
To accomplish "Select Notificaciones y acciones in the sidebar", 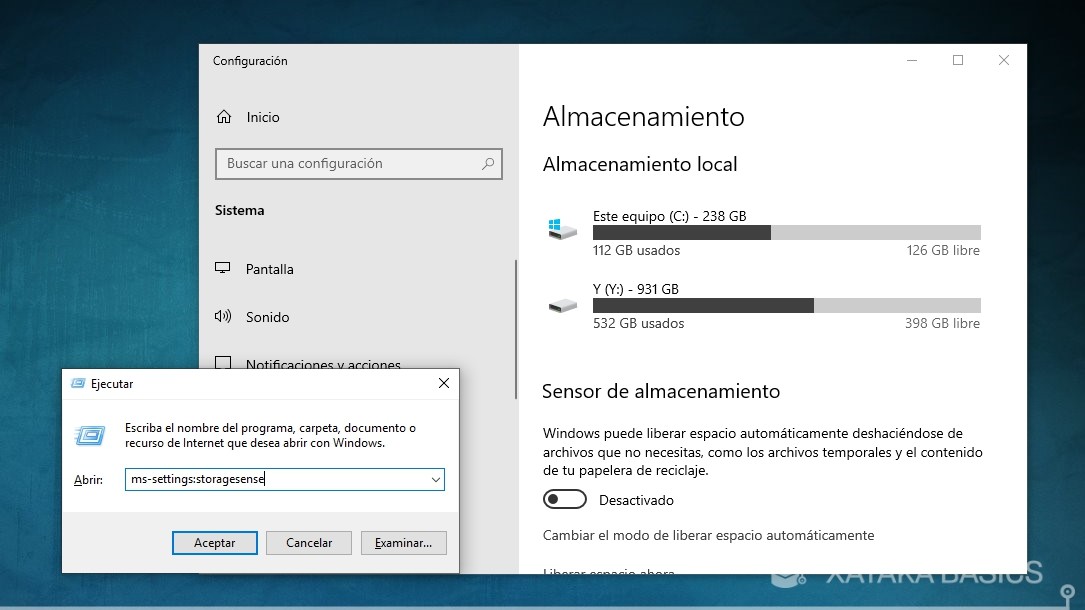I will 323,365.
